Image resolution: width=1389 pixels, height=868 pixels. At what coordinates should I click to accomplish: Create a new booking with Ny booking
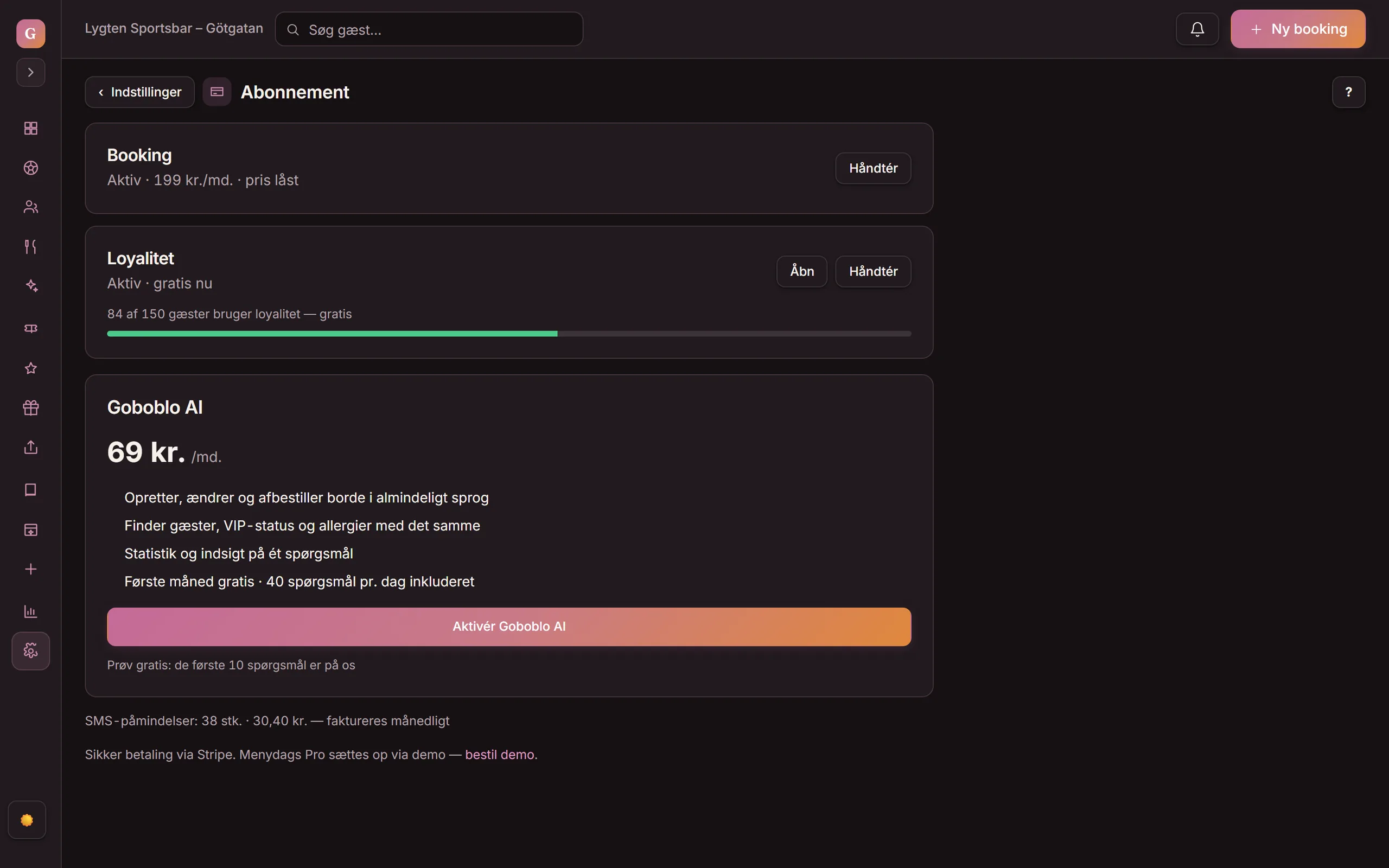pyautogui.click(x=1298, y=29)
